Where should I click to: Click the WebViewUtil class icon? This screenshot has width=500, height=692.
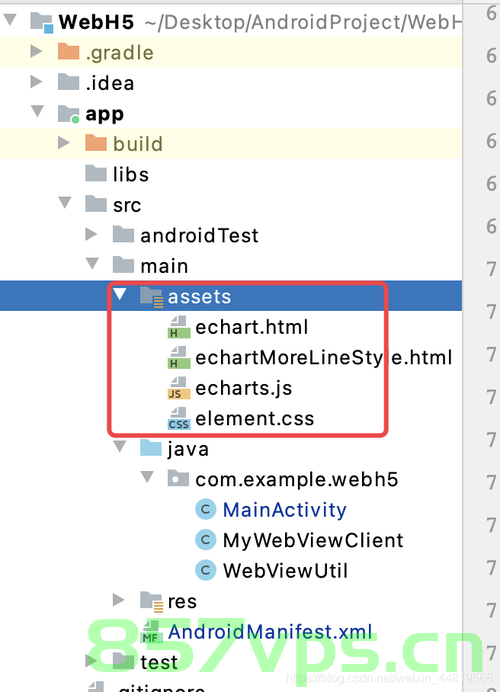click(206, 571)
